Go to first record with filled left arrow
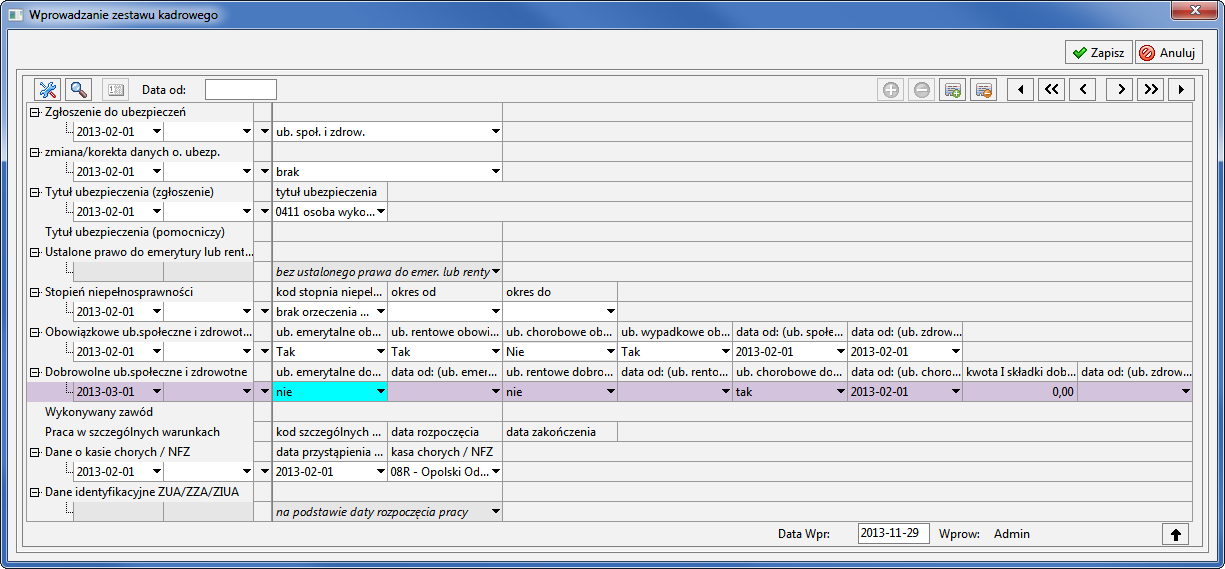This screenshot has width=1225, height=569. 1020,90
